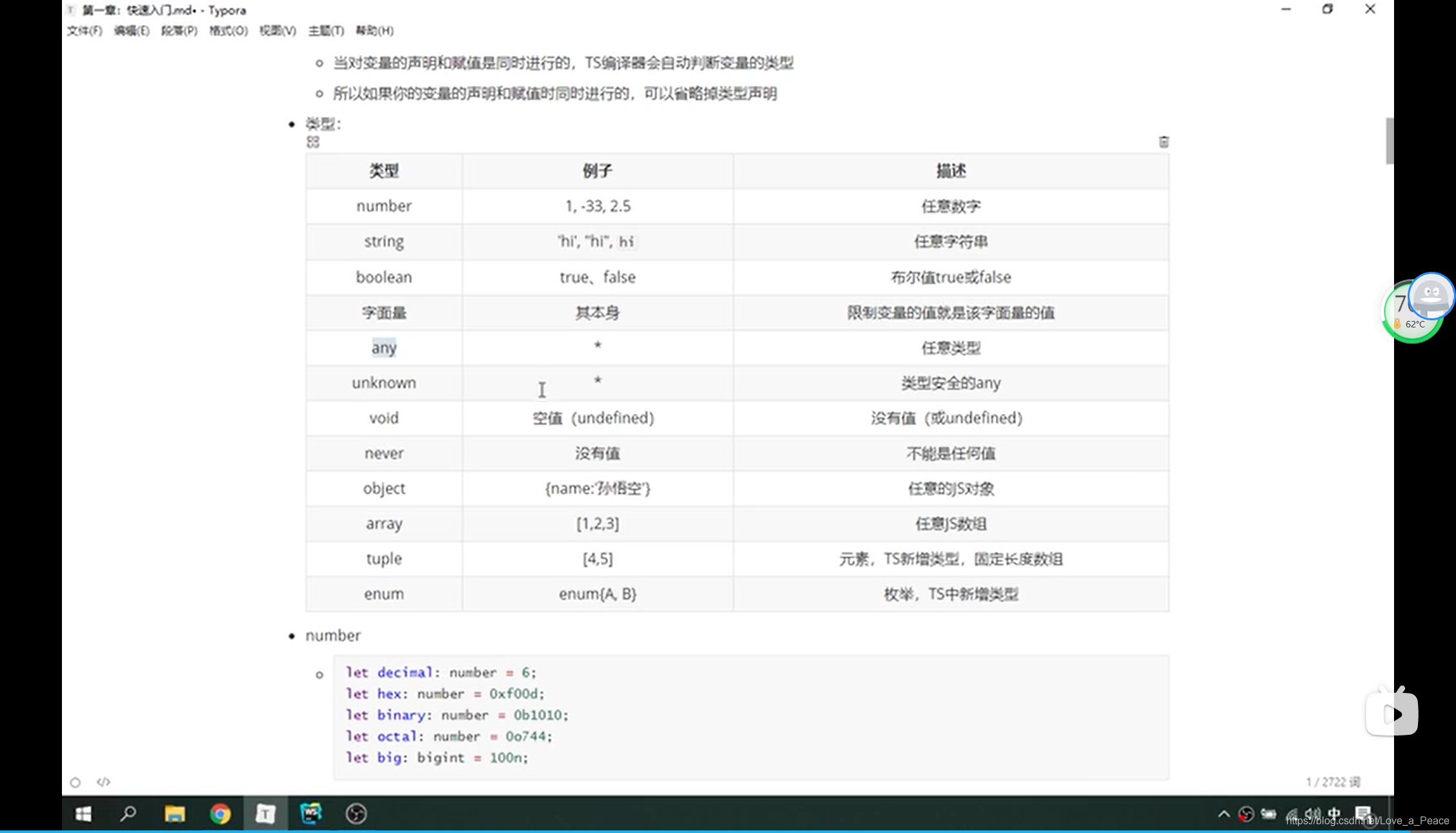This screenshot has height=833, width=1456.
Task: Open the 主题(T) theme menu
Action: pyautogui.click(x=326, y=30)
